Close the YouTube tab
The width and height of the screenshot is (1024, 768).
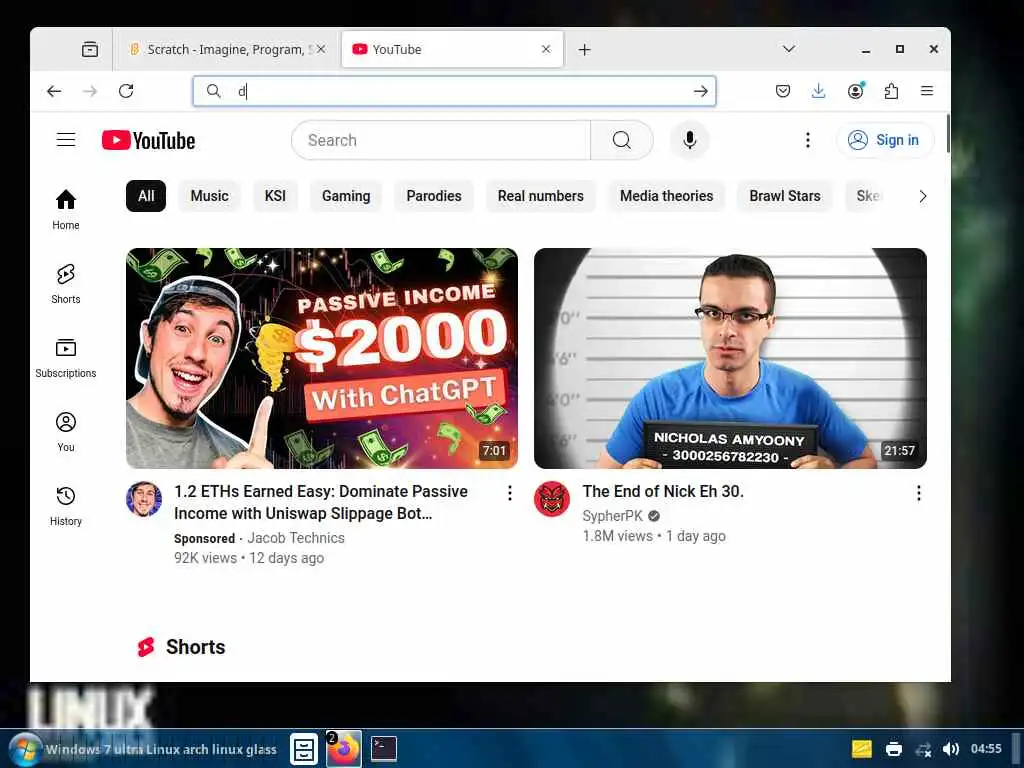[x=546, y=50]
